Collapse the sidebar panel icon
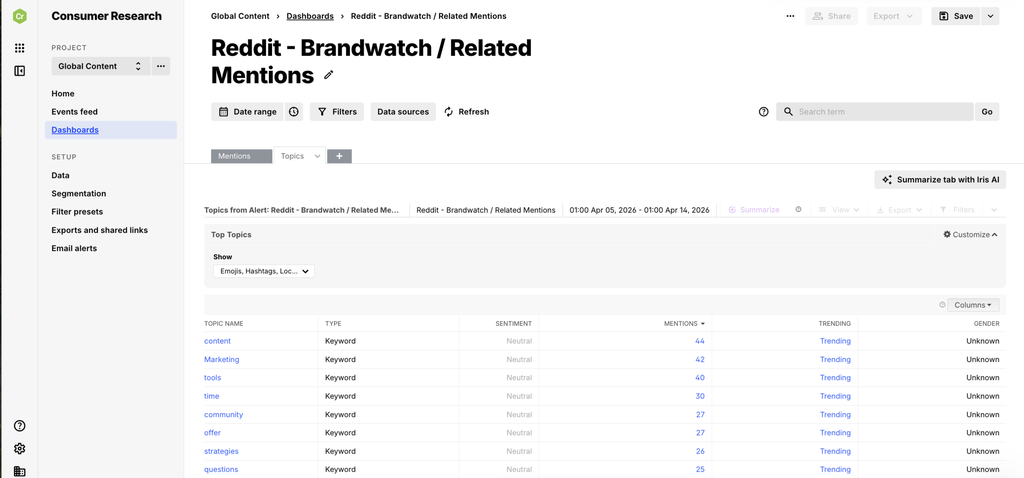The image size is (1024, 478). pyautogui.click(x=20, y=71)
